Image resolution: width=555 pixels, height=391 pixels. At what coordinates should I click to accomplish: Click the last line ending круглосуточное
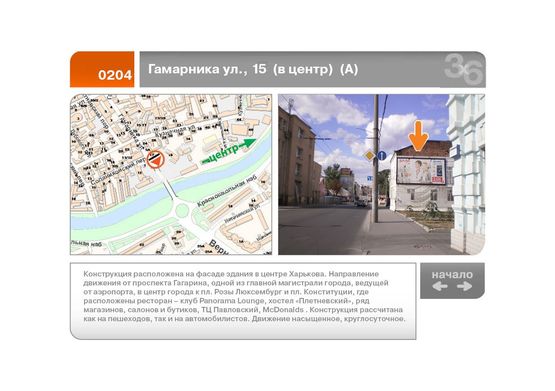point(244,318)
